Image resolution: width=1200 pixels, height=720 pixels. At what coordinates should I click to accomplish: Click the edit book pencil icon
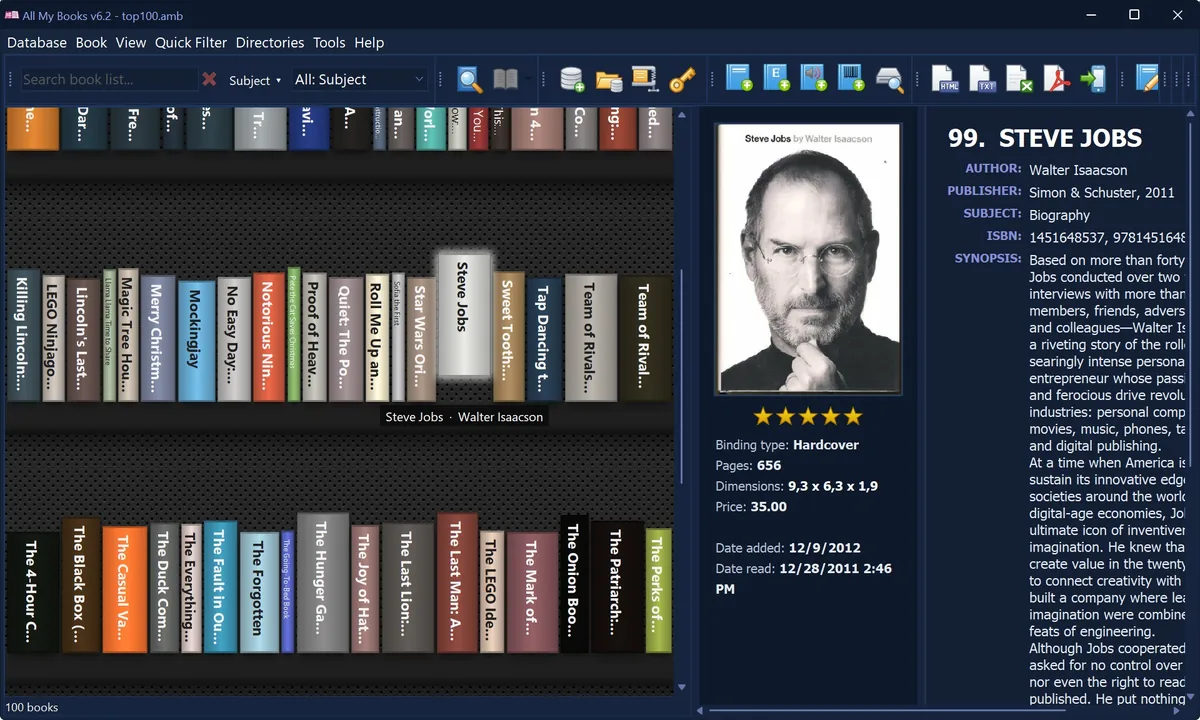pyautogui.click(x=1147, y=79)
